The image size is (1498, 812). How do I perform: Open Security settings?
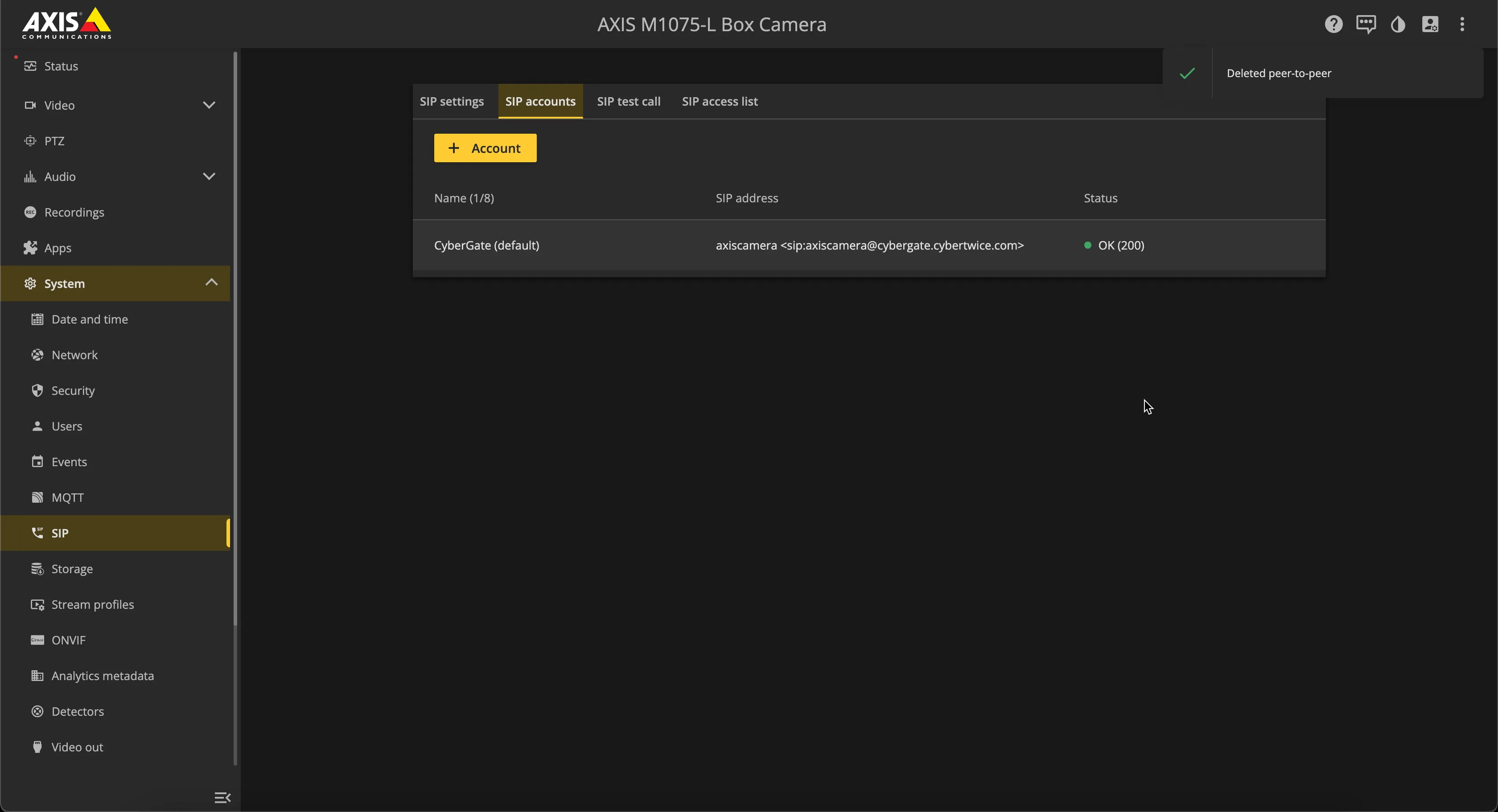coord(115,390)
